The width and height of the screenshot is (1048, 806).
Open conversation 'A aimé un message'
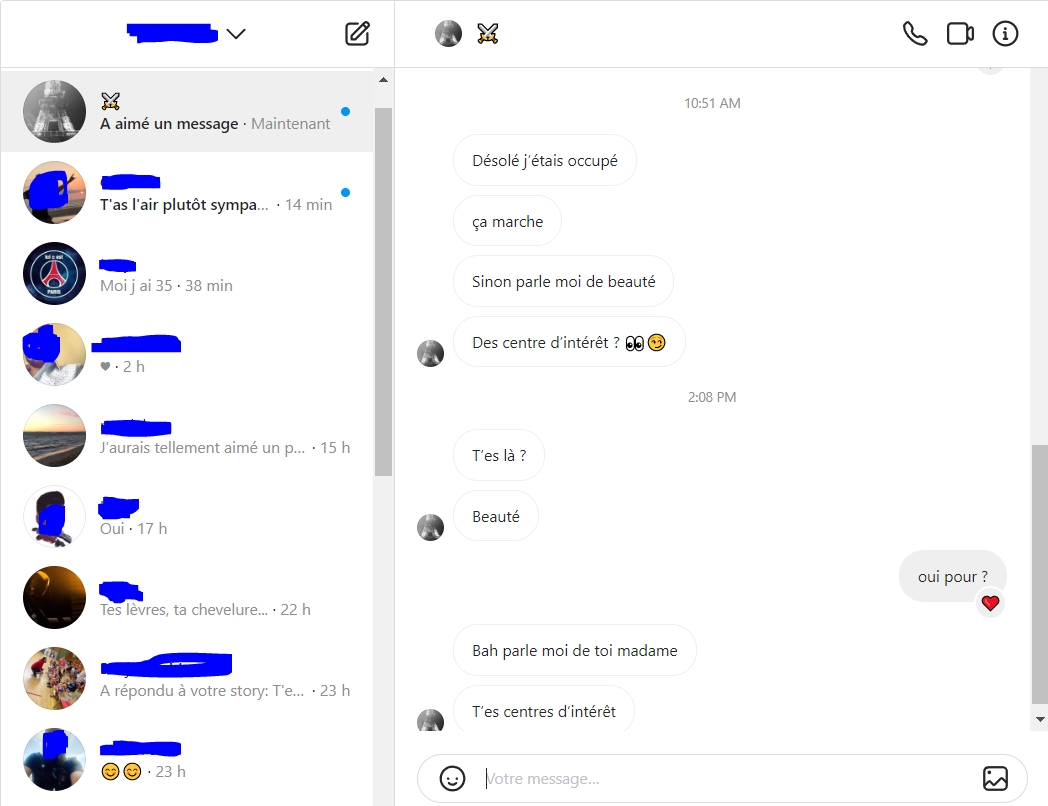[x=187, y=112]
